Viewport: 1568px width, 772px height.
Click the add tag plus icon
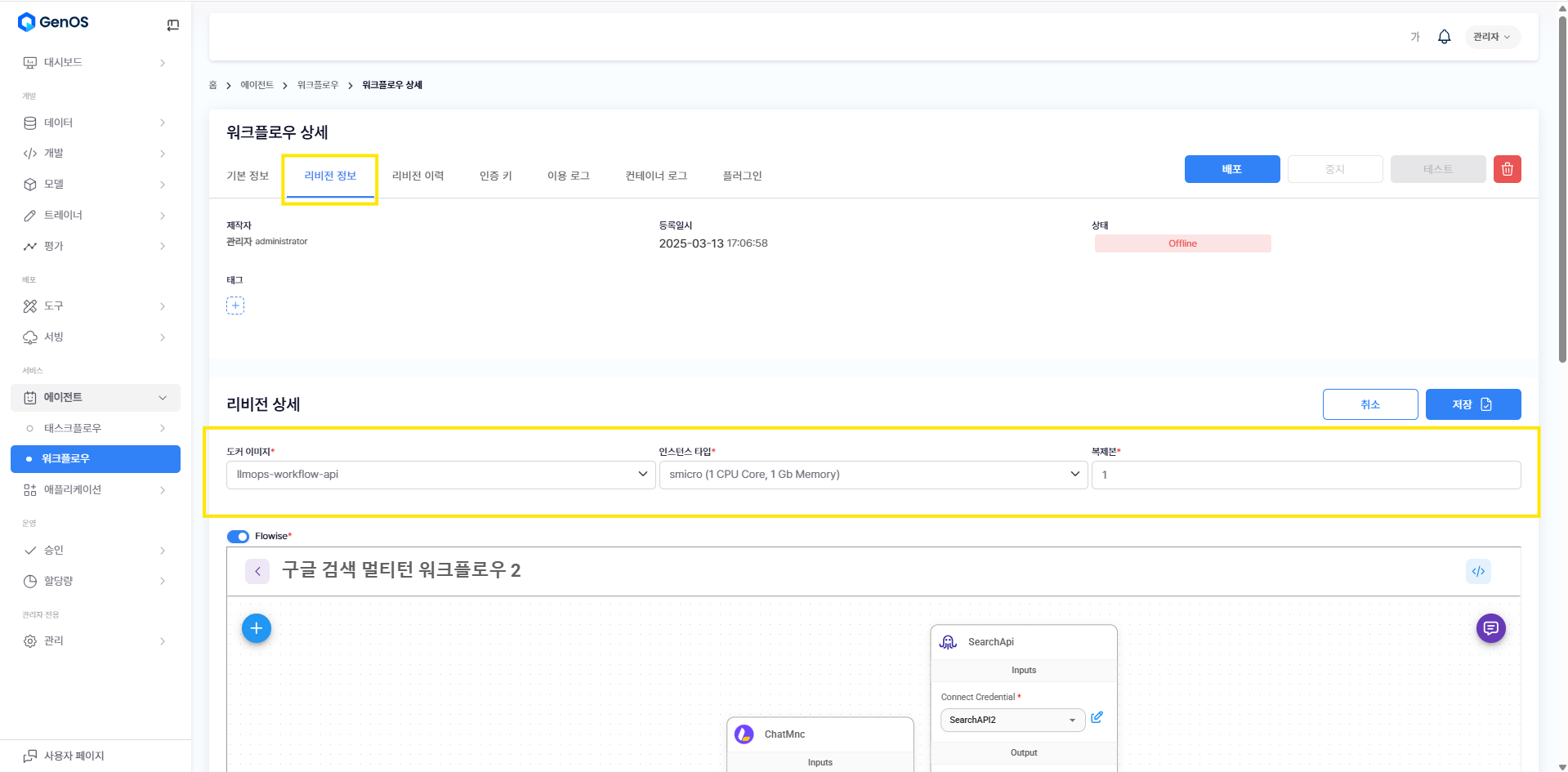235,306
